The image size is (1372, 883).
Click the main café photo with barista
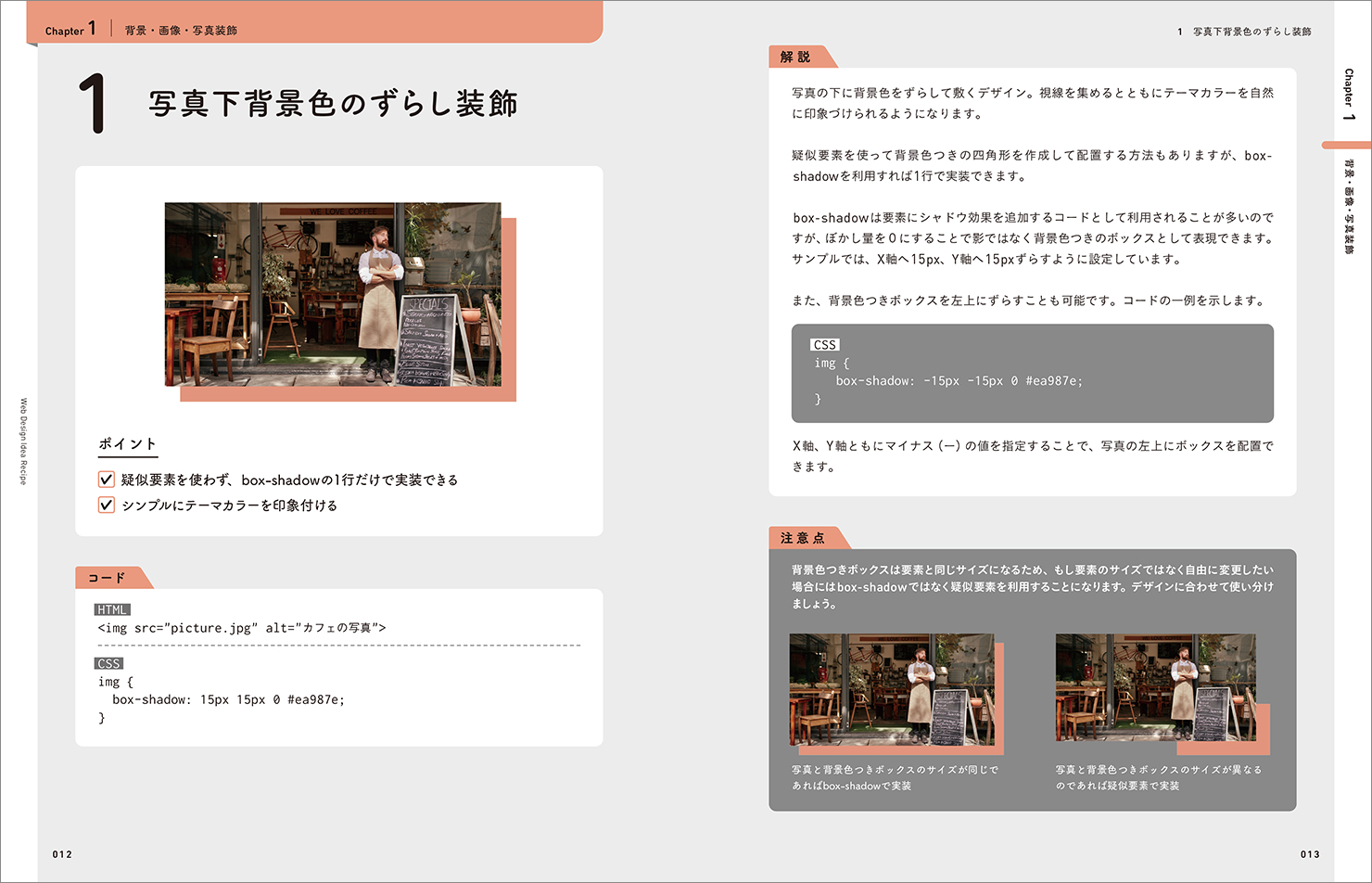[333, 294]
